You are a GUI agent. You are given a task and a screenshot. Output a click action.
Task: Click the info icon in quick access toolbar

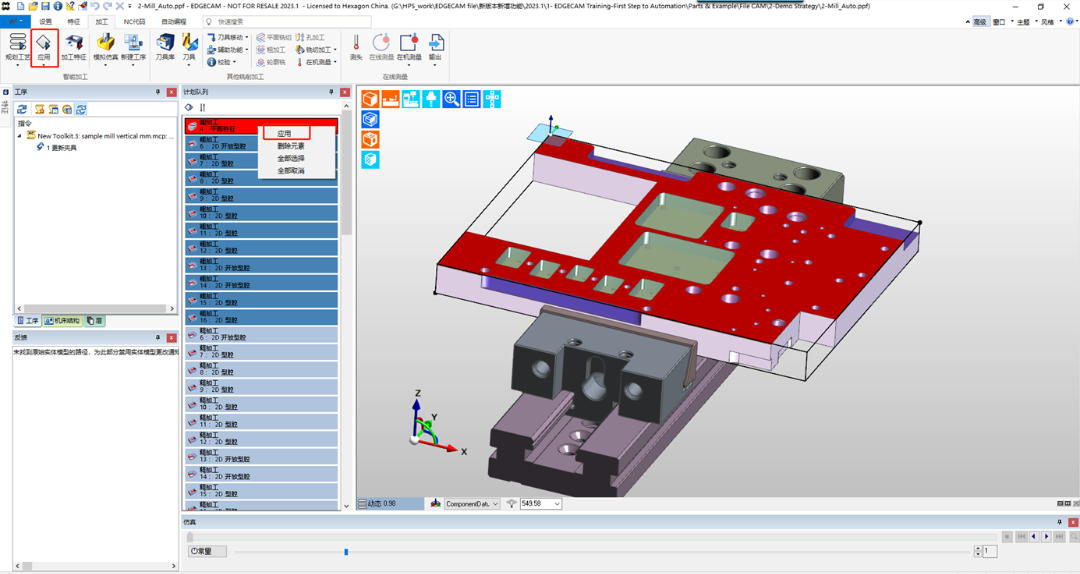[57, 6]
